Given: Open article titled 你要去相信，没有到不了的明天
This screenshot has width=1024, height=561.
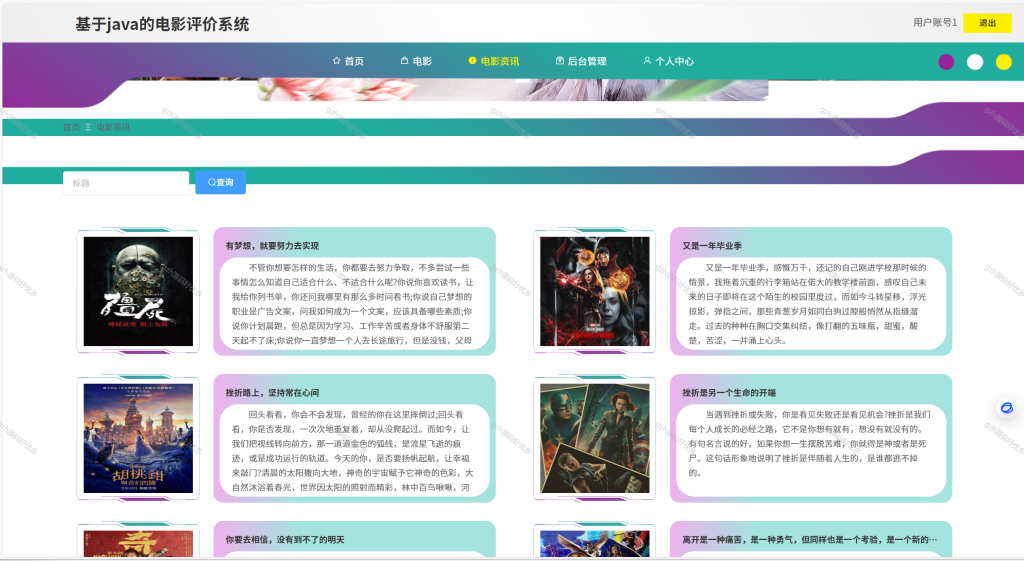Looking at the screenshot, I should click(x=285, y=540).
